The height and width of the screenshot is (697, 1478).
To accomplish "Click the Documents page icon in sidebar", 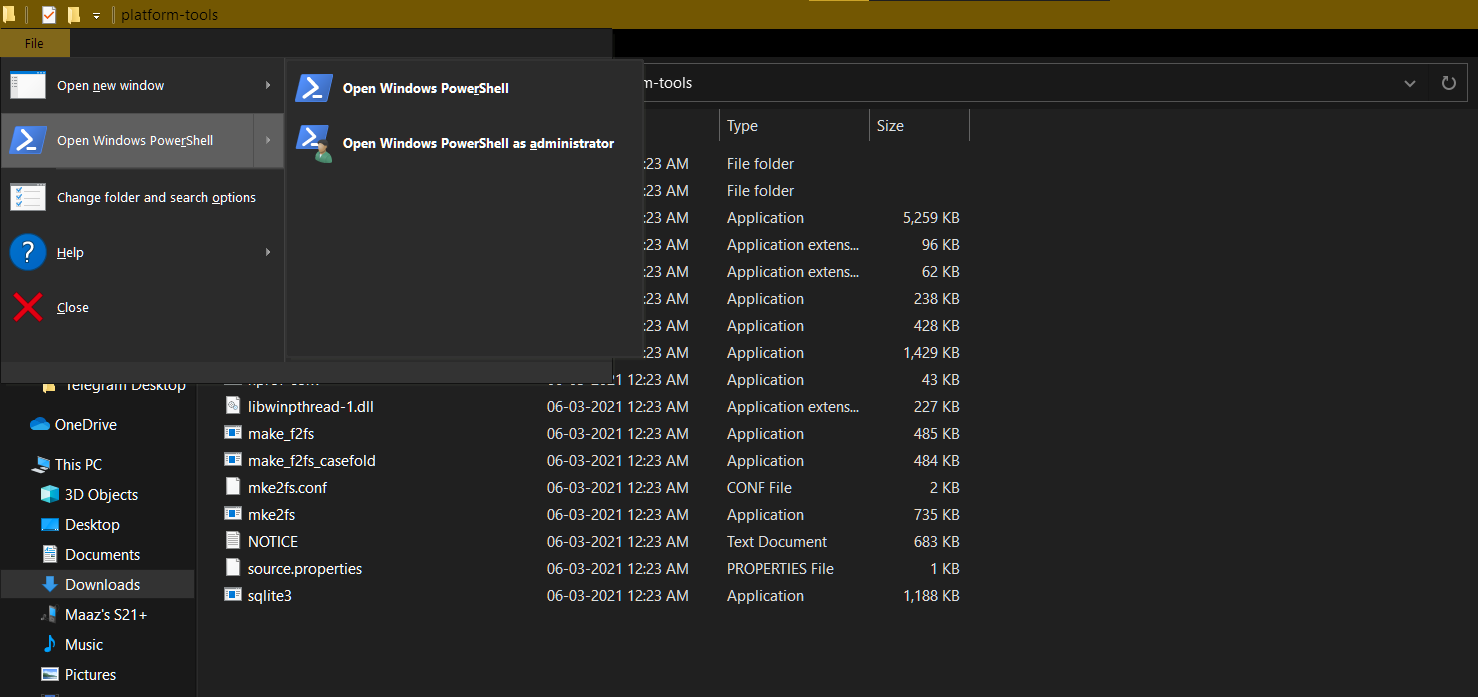I will tap(49, 554).
